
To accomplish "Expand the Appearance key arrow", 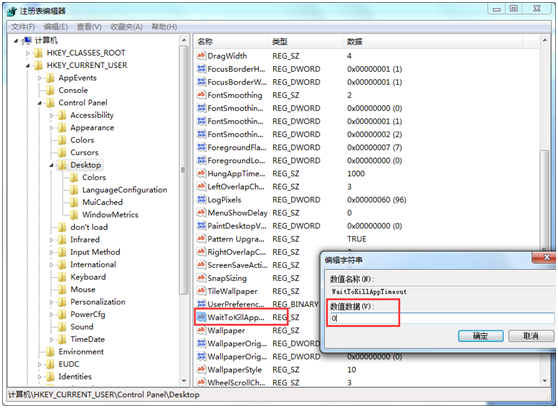I will point(51,128).
